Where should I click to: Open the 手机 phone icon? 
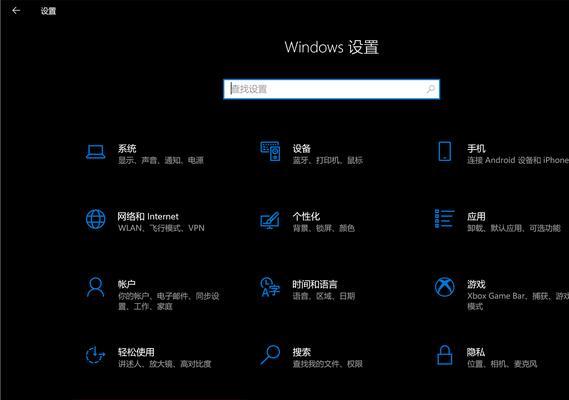click(445, 151)
